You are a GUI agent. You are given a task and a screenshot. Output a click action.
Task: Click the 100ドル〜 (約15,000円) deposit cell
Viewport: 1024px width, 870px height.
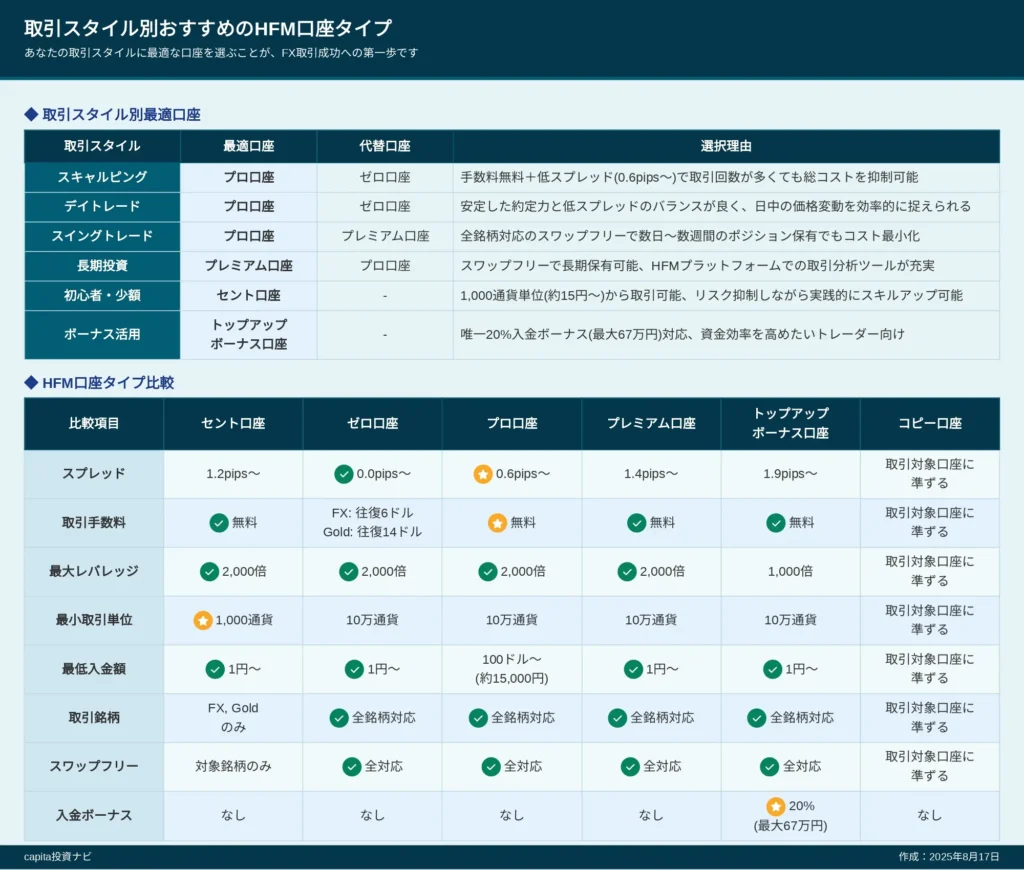coord(512,669)
